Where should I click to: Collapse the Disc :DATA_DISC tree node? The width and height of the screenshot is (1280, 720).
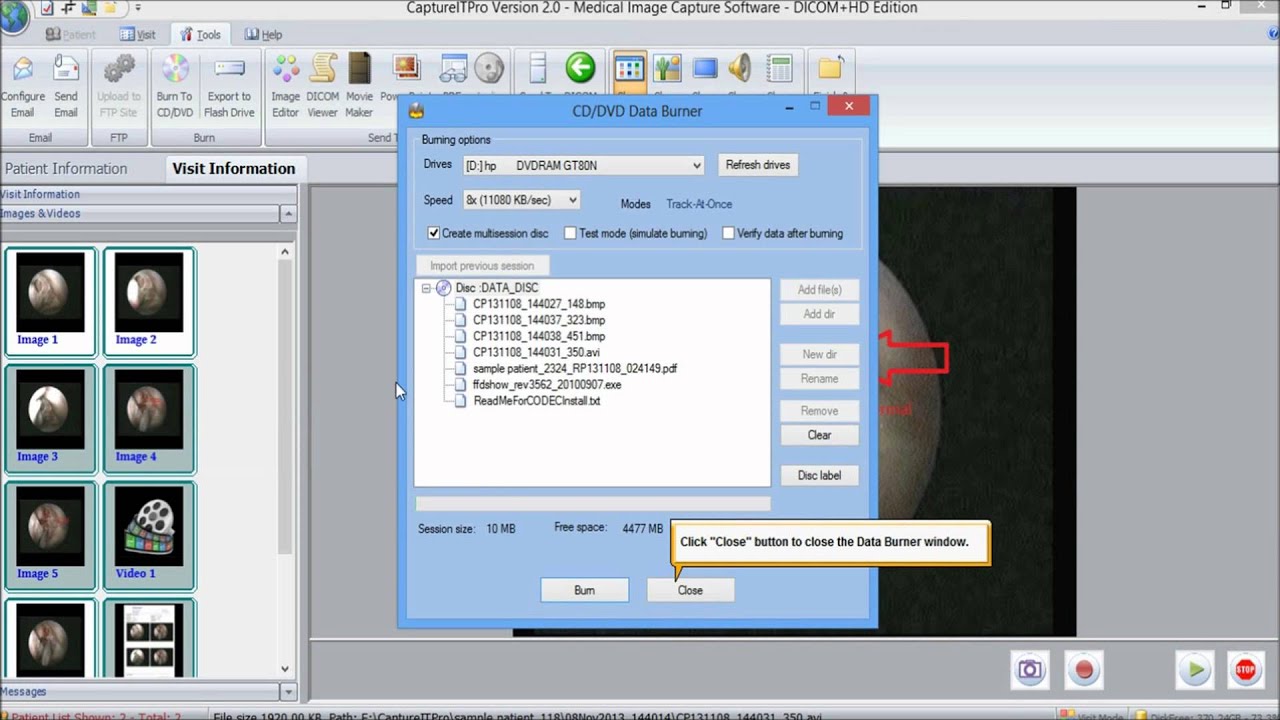426,288
